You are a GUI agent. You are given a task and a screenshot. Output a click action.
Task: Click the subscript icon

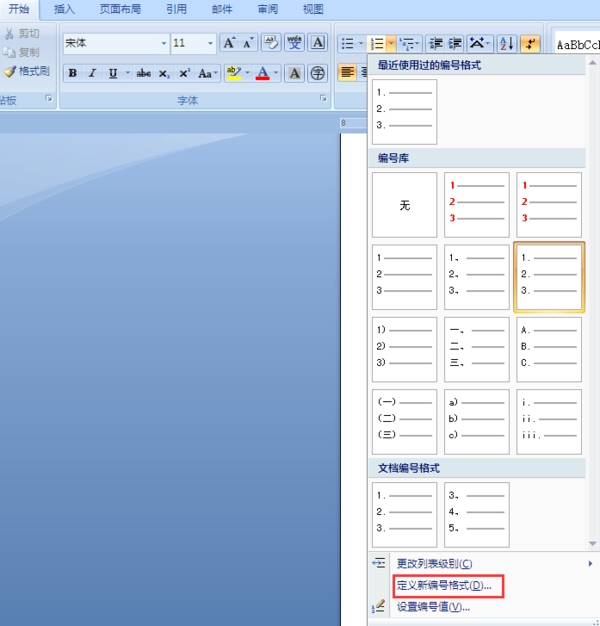164,73
